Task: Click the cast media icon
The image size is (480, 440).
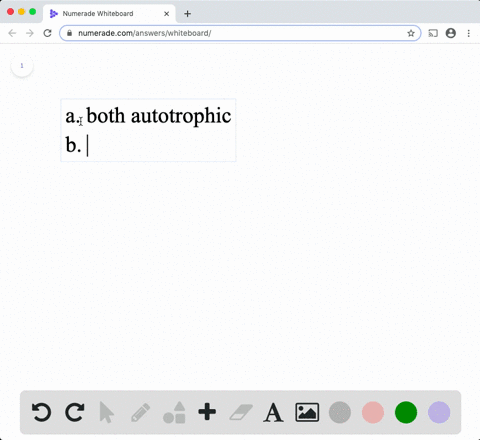Action: [x=433, y=33]
